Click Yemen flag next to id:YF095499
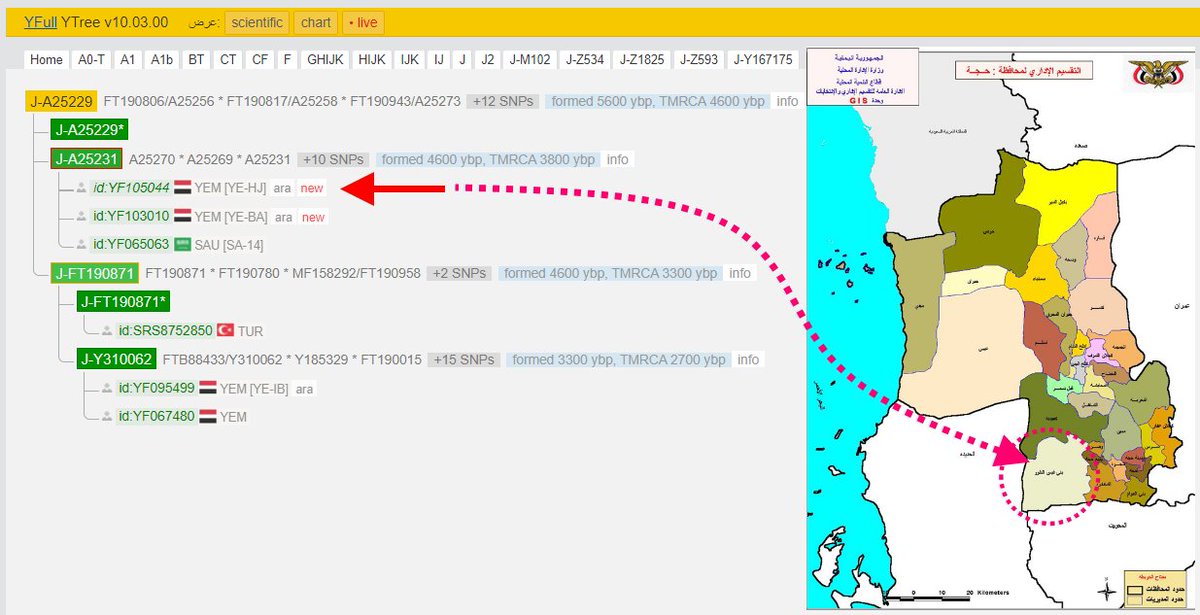The width and height of the screenshot is (1200, 615). coord(208,388)
